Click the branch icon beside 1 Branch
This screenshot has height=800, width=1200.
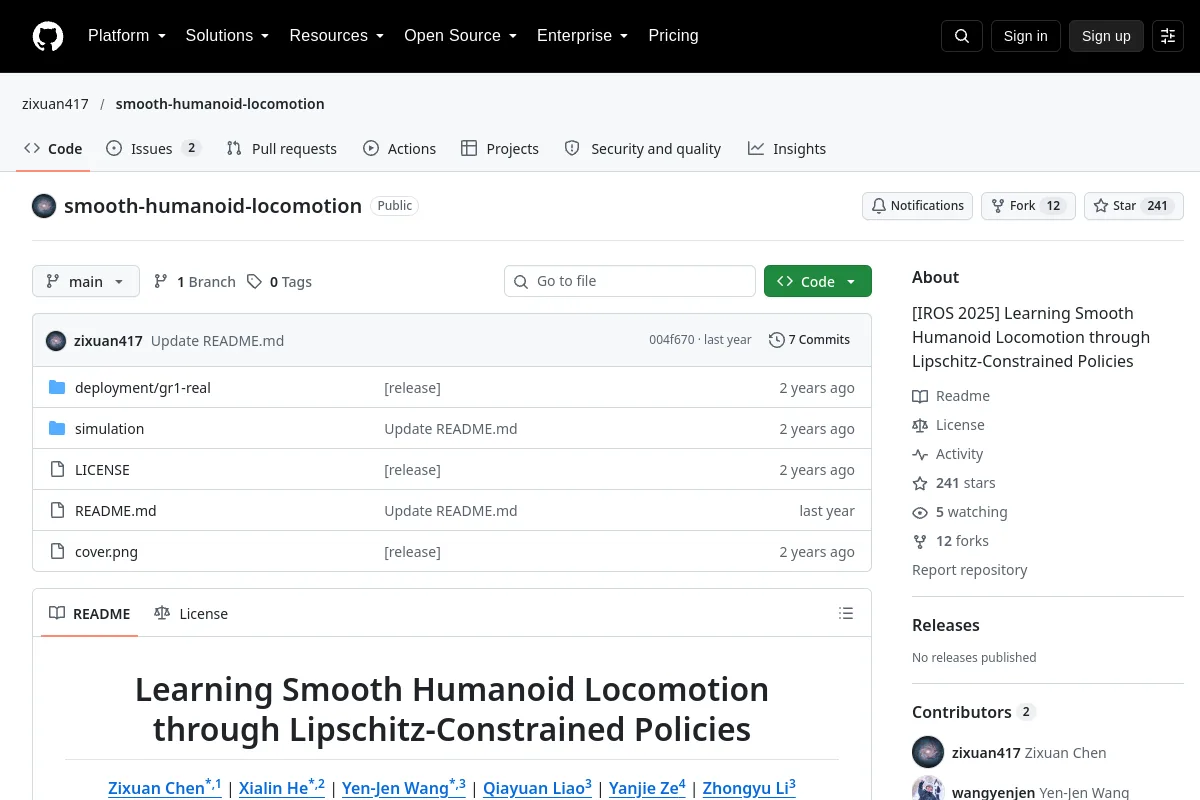click(x=161, y=282)
